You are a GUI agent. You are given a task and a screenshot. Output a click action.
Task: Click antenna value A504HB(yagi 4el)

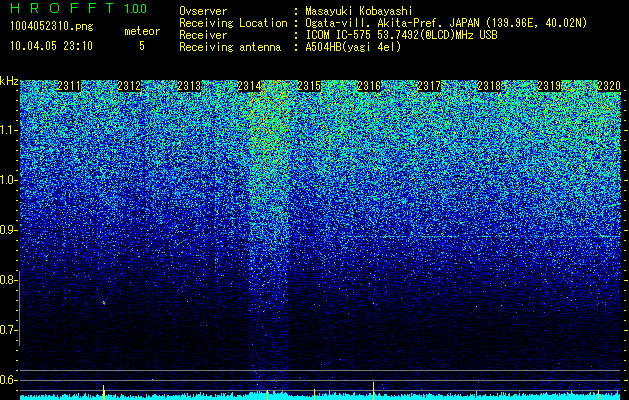(x=353, y=47)
